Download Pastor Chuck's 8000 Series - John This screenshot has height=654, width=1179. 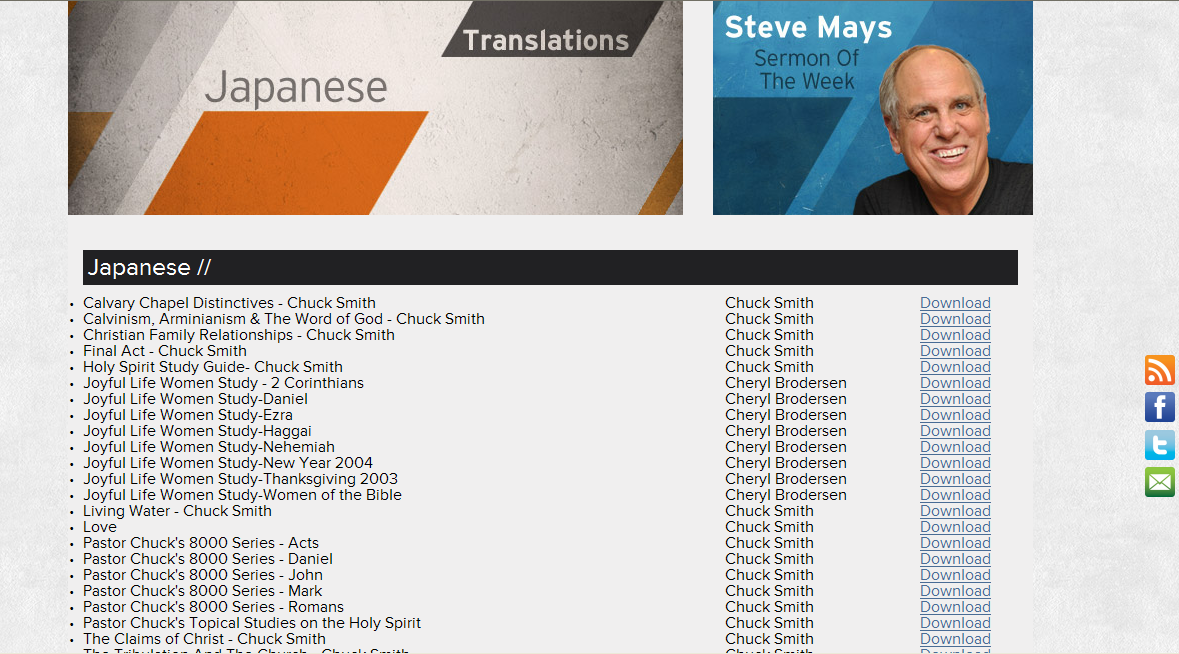(x=955, y=575)
